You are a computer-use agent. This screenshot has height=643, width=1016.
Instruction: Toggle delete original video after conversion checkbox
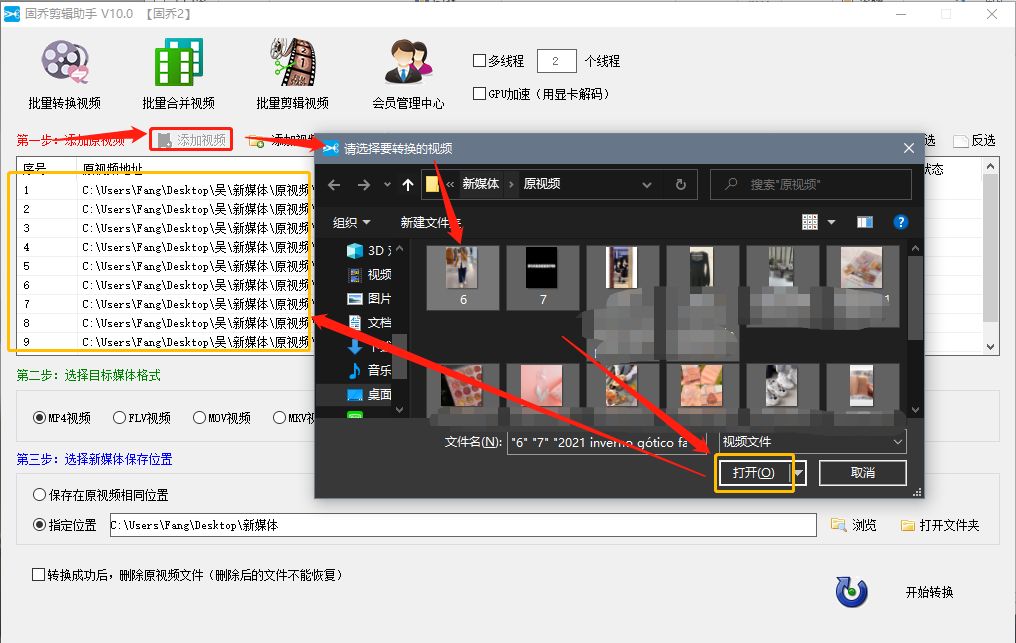(38, 575)
